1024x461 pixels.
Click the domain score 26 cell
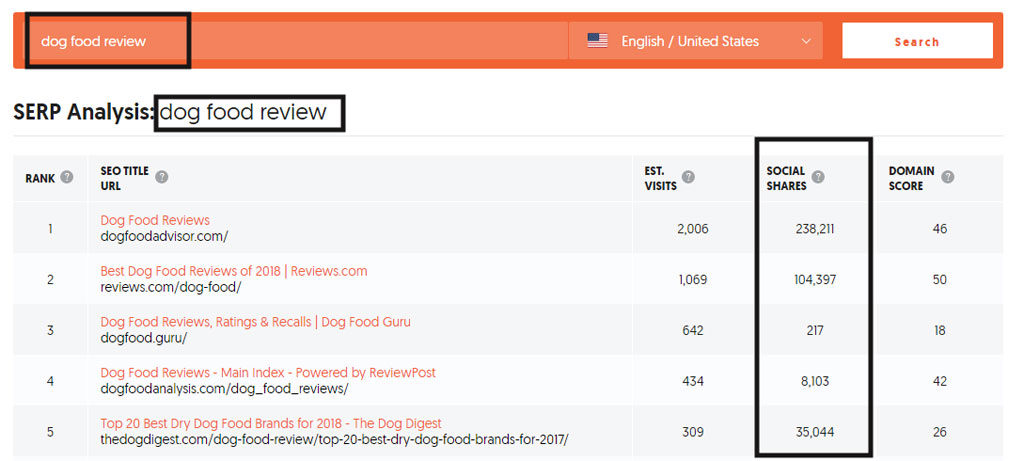click(x=940, y=432)
